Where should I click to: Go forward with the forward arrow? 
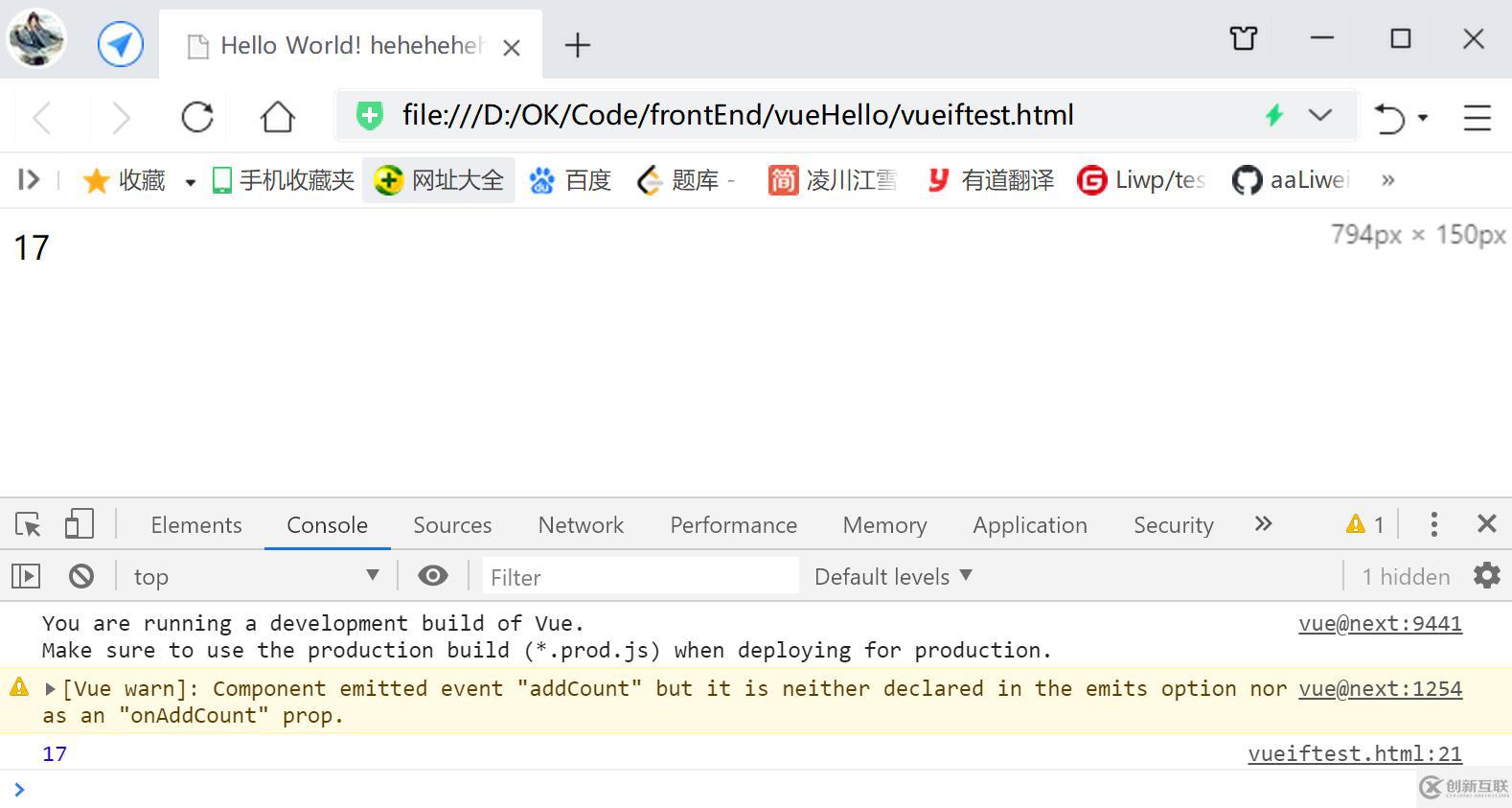coord(121,118)
